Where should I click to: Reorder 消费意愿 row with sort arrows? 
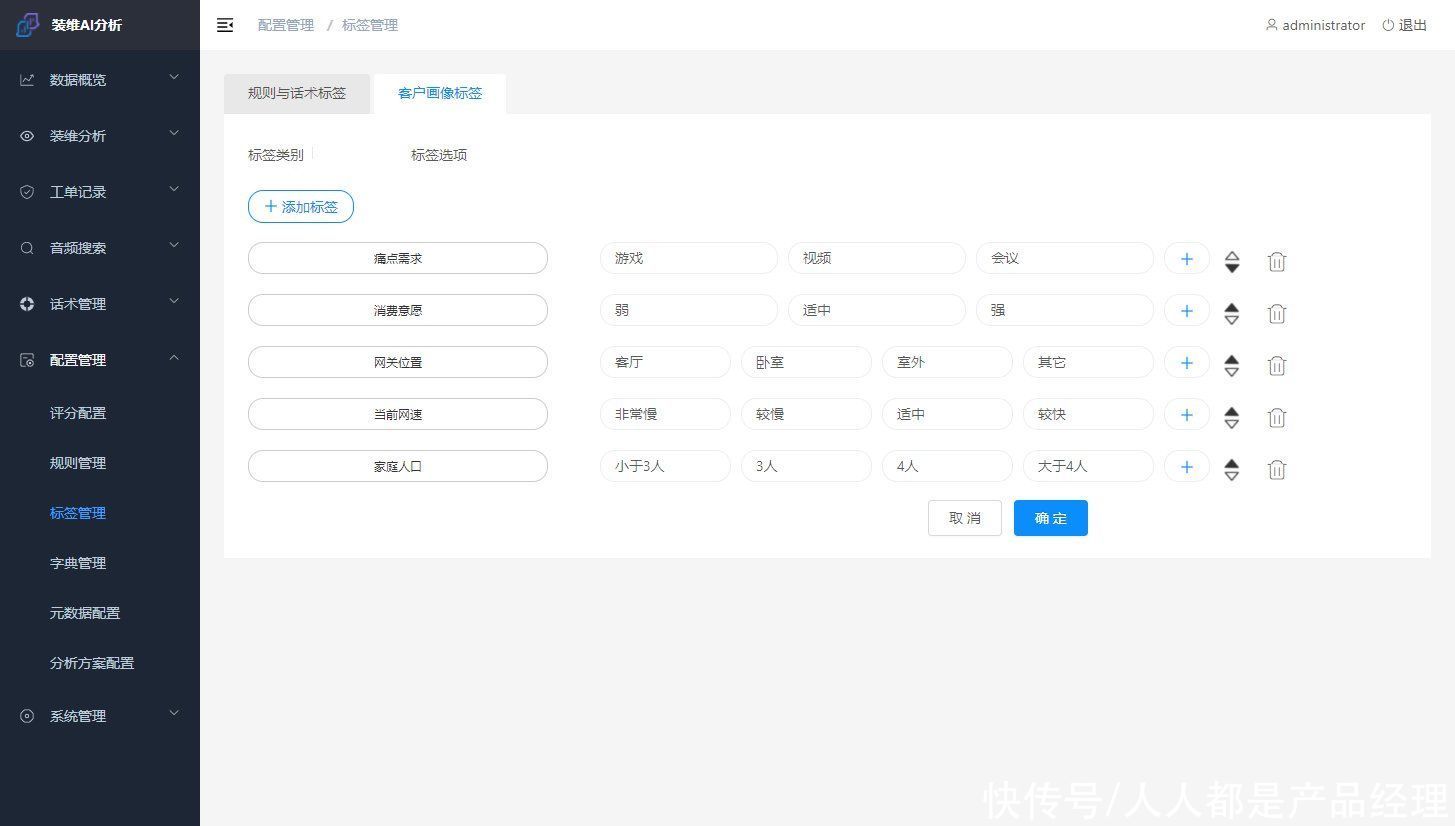pos(1232,313)
